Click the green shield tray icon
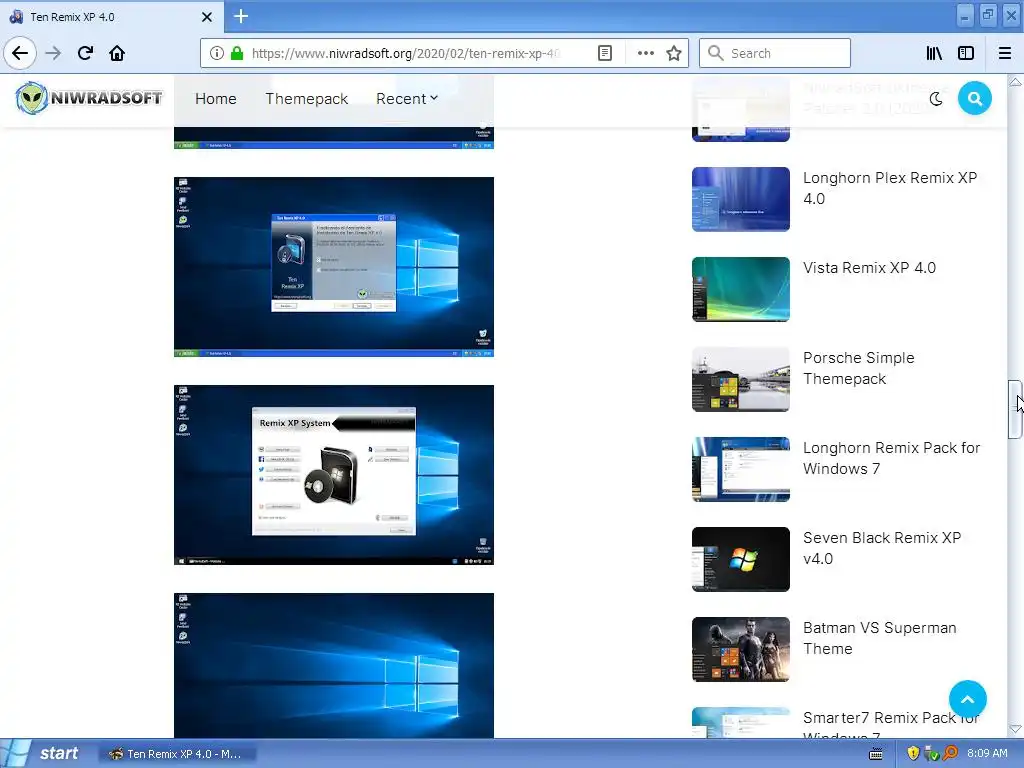 pos(932,754)
